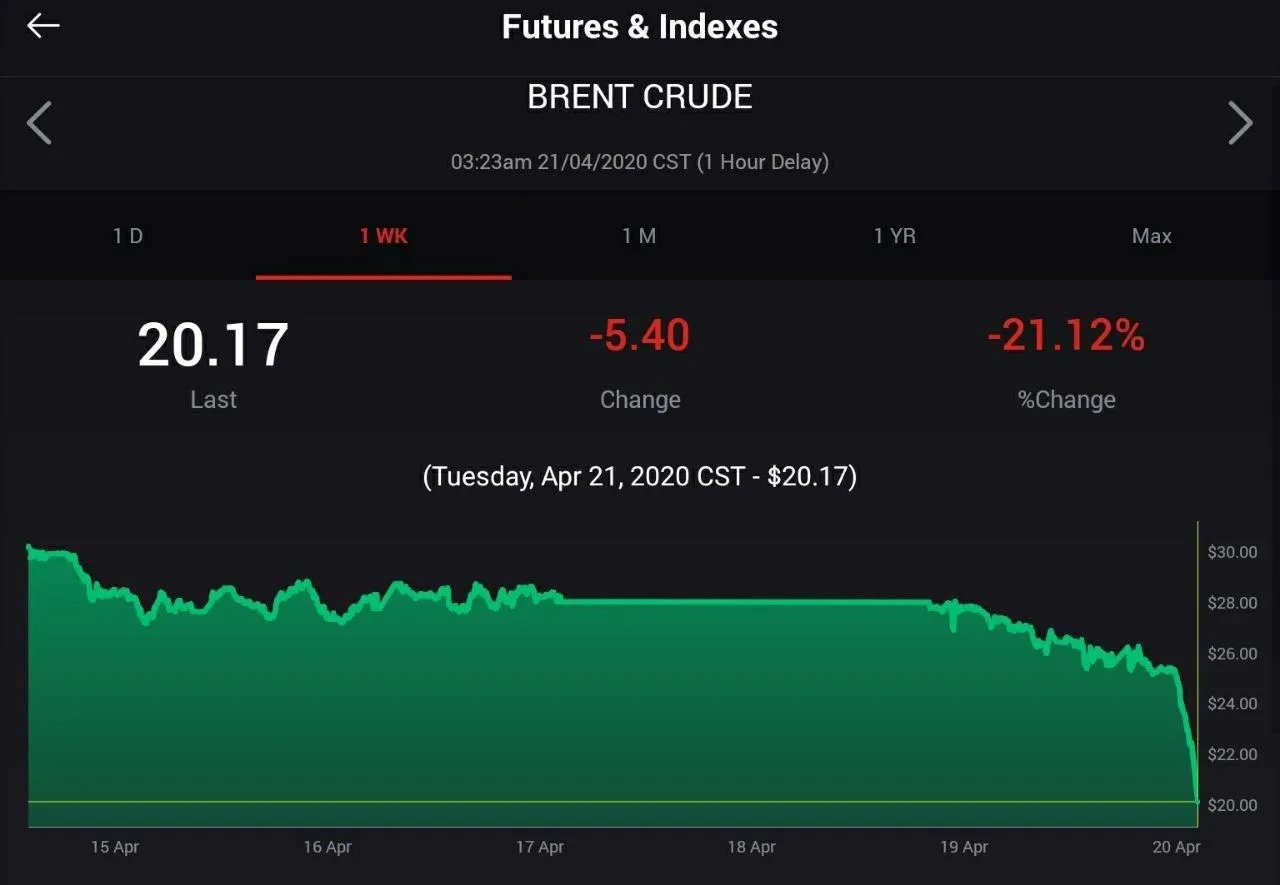Select the 1 D time range tab

point(128,236)
